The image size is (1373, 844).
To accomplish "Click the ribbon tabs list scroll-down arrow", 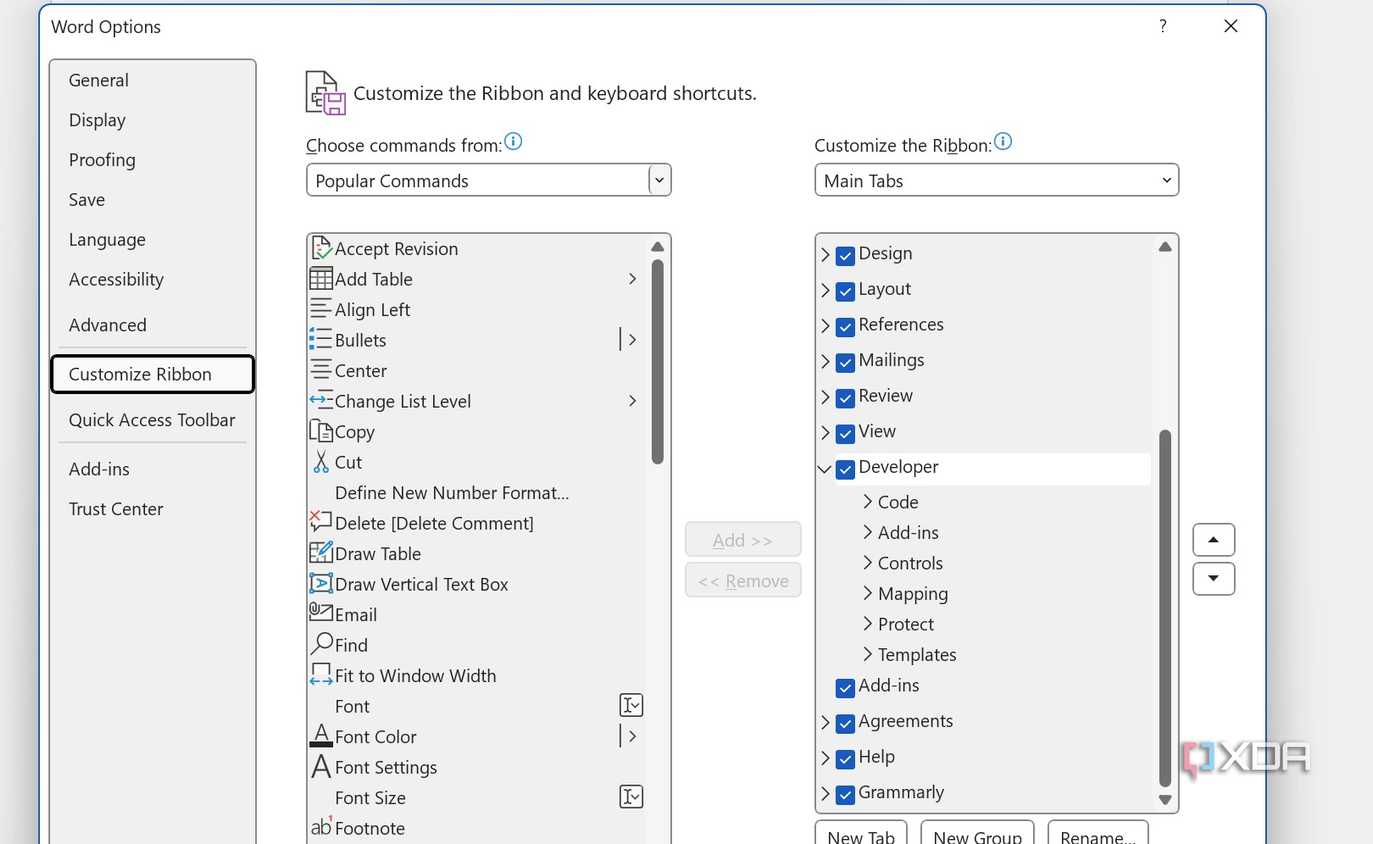I will click(1165, 799).
